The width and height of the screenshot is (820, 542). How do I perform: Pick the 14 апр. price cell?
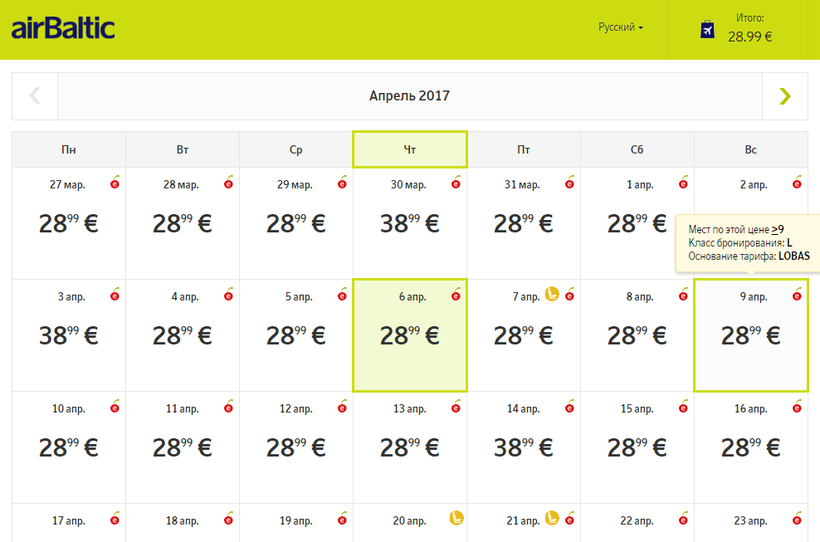click(x=523, y=447)
